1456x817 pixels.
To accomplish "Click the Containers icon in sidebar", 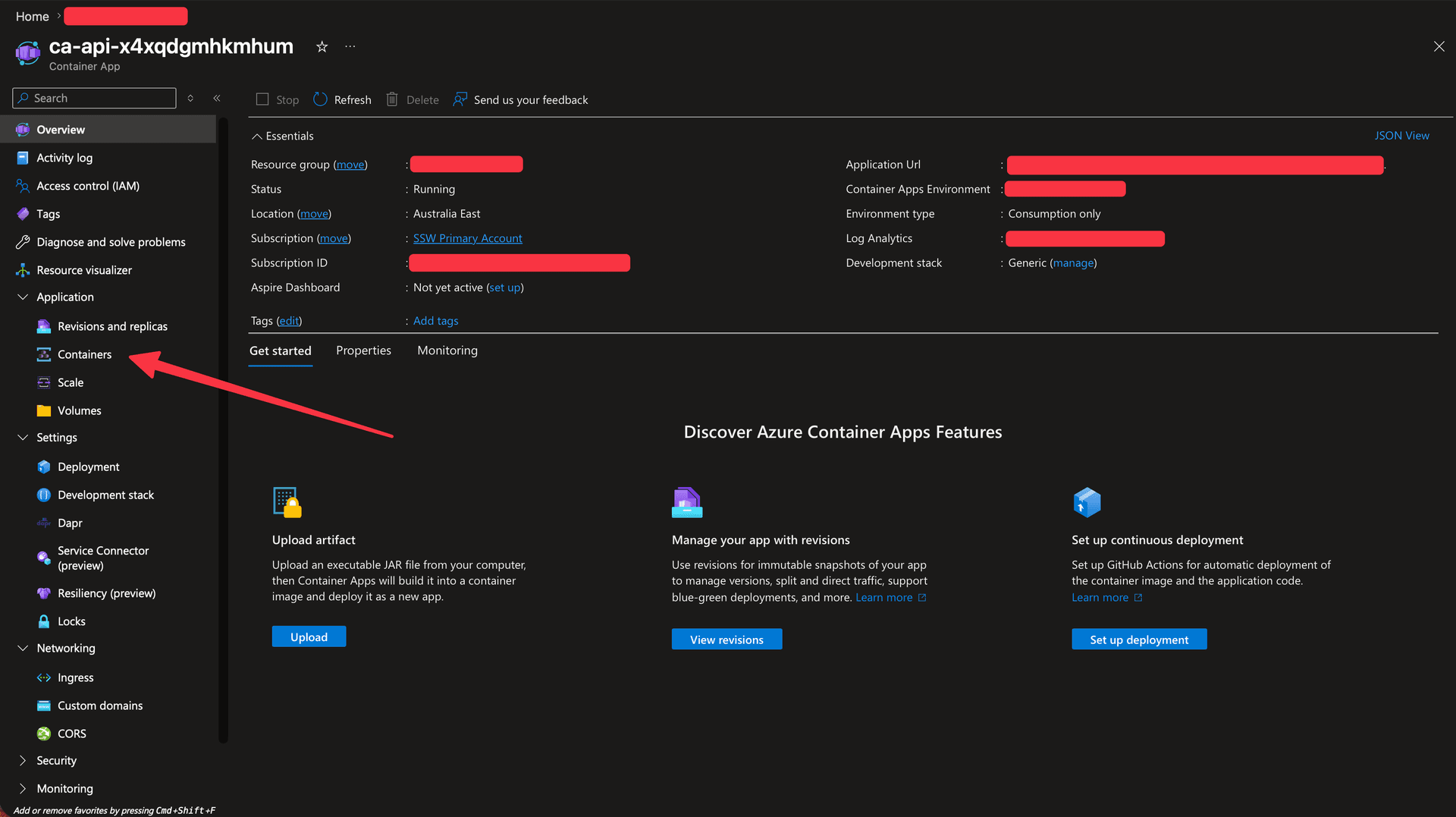I will [x=44, y=354].
